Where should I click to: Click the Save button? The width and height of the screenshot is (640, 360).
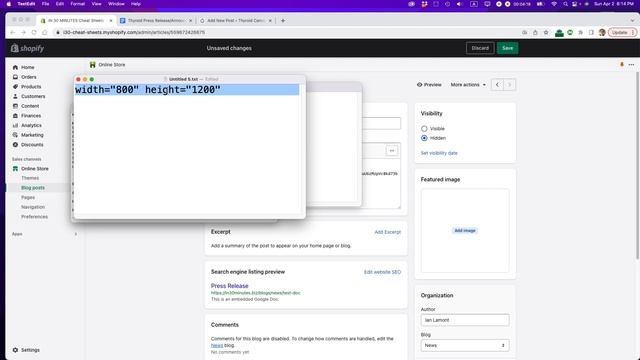click(507, 48)
